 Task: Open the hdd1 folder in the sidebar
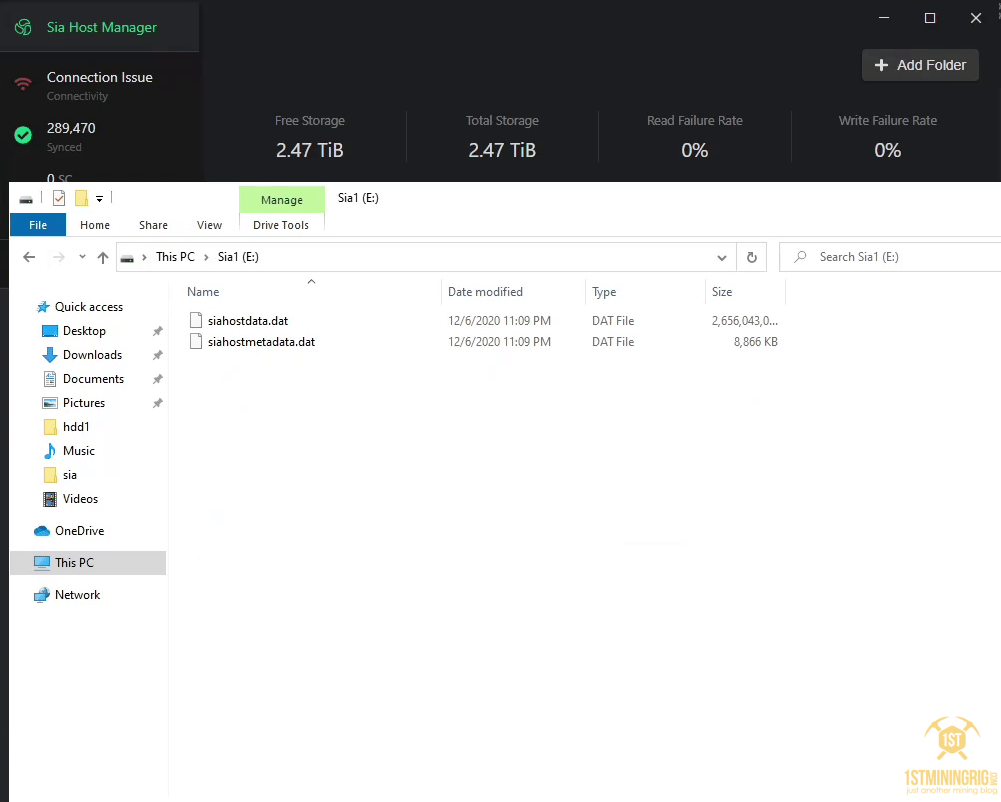76,427
